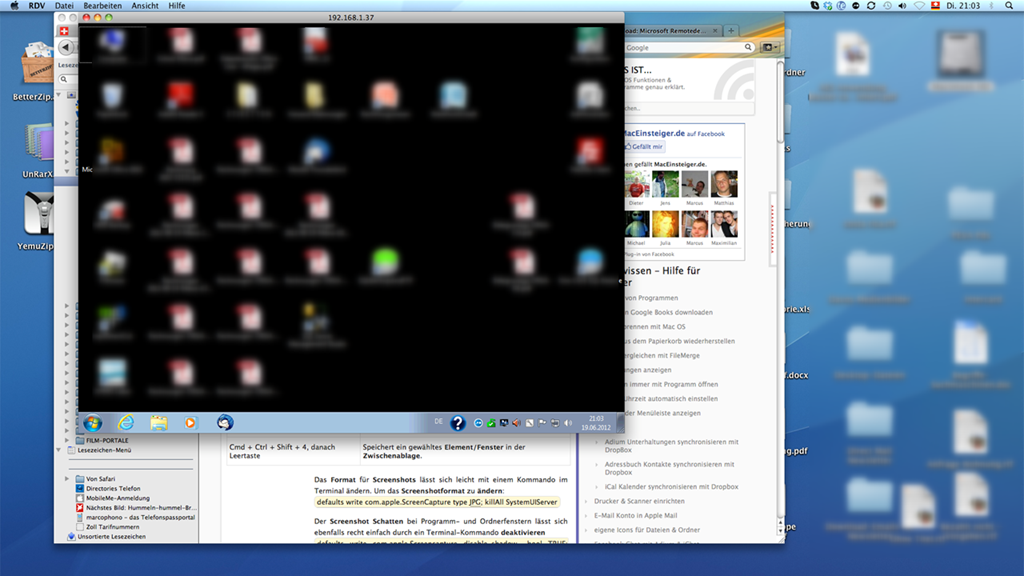Open the Wi-Fi menu bar icon
This screenshot has width=1024, height=576.
coord(920,5)
